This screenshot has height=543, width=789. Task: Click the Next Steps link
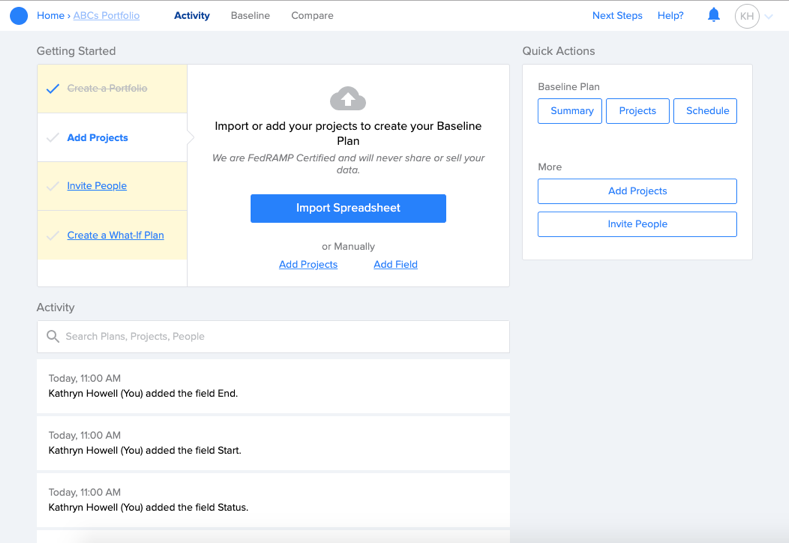(617, 16)
